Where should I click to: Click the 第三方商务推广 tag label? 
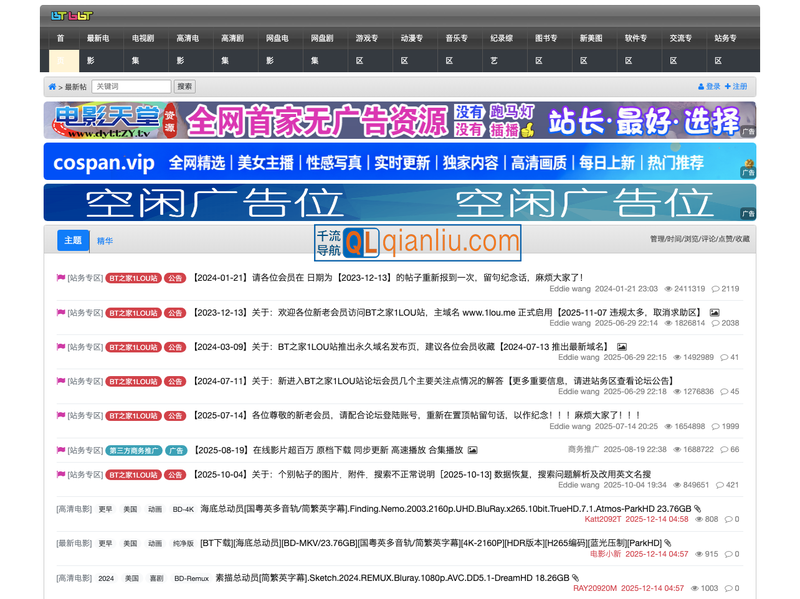tap(133, 450)
